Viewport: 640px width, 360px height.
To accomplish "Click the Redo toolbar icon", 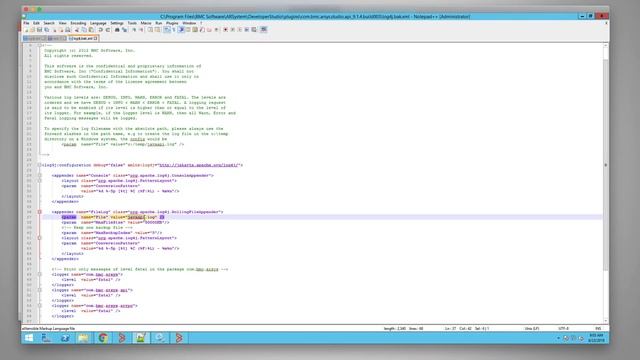I will tap(108, 30).
